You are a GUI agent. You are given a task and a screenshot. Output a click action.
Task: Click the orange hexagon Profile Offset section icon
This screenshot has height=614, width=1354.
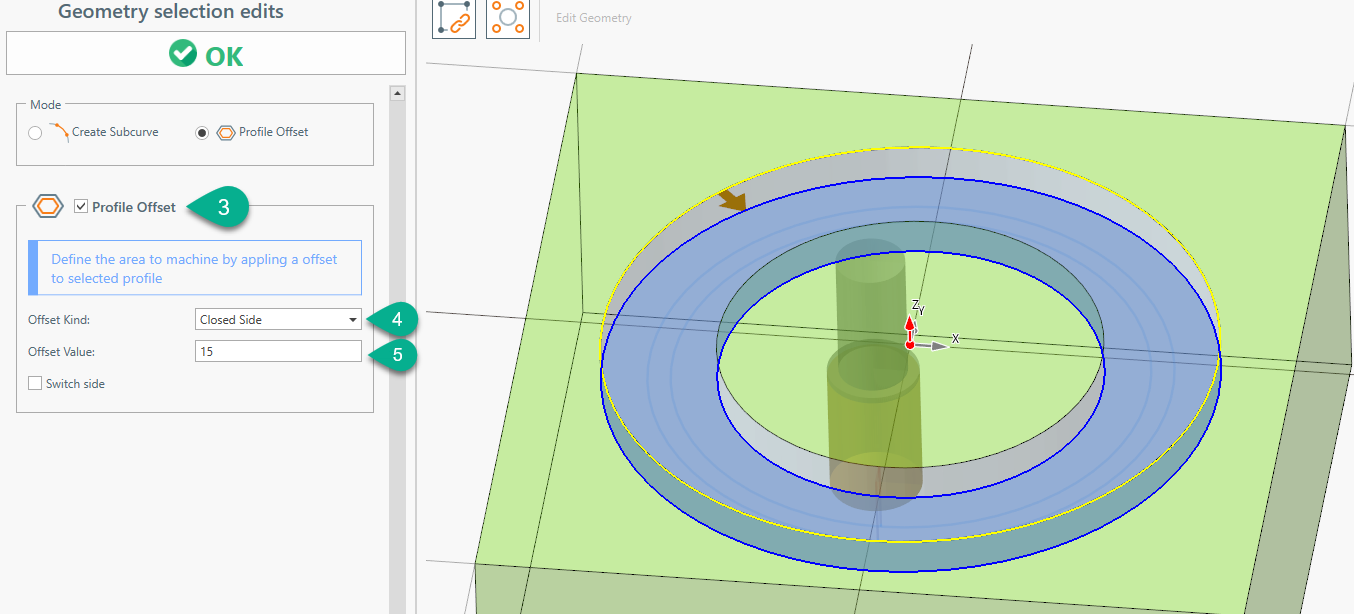(x=48, y=207)
